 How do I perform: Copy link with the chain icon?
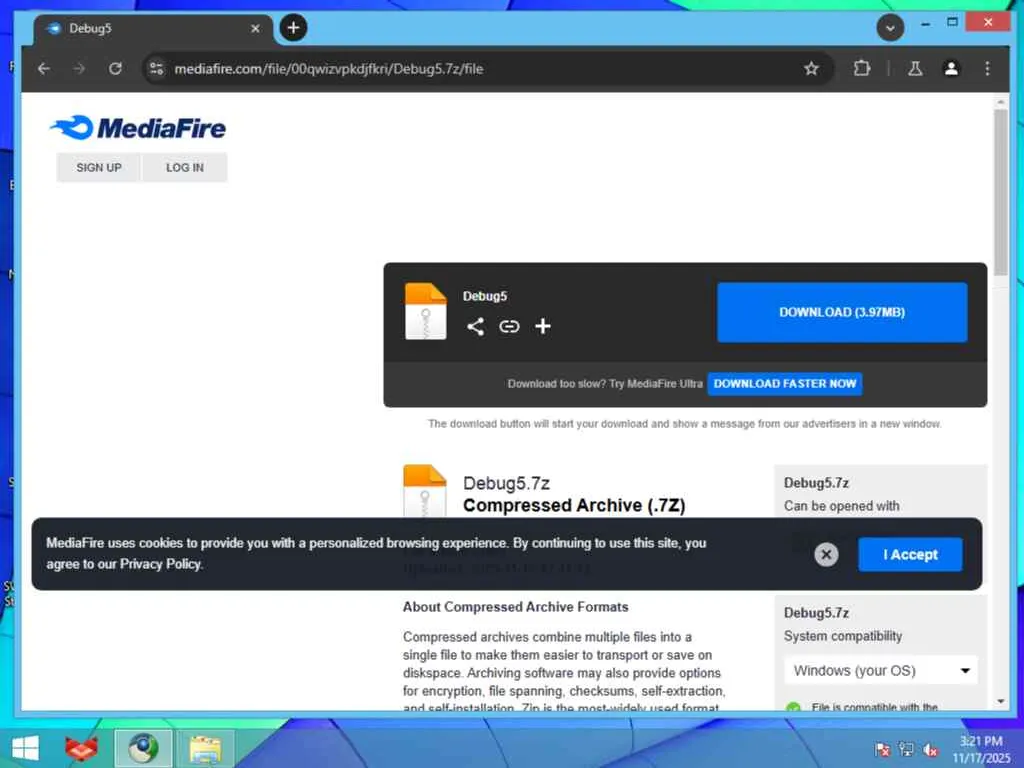click(x=509, y=327)
